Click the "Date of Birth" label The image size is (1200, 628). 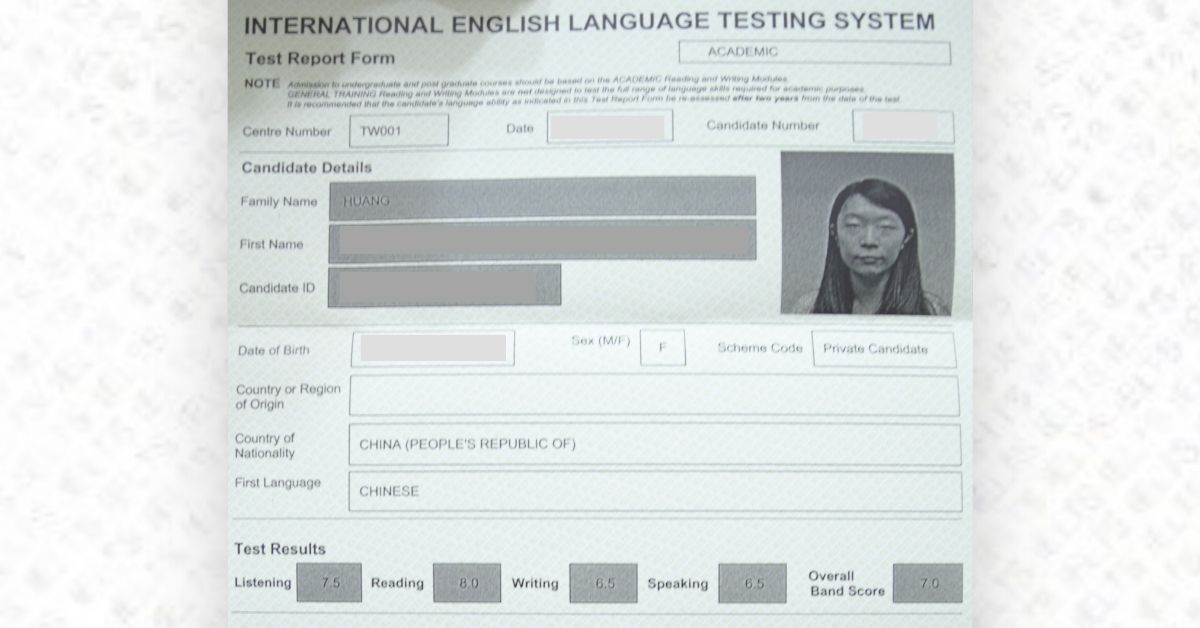(274, 351)
